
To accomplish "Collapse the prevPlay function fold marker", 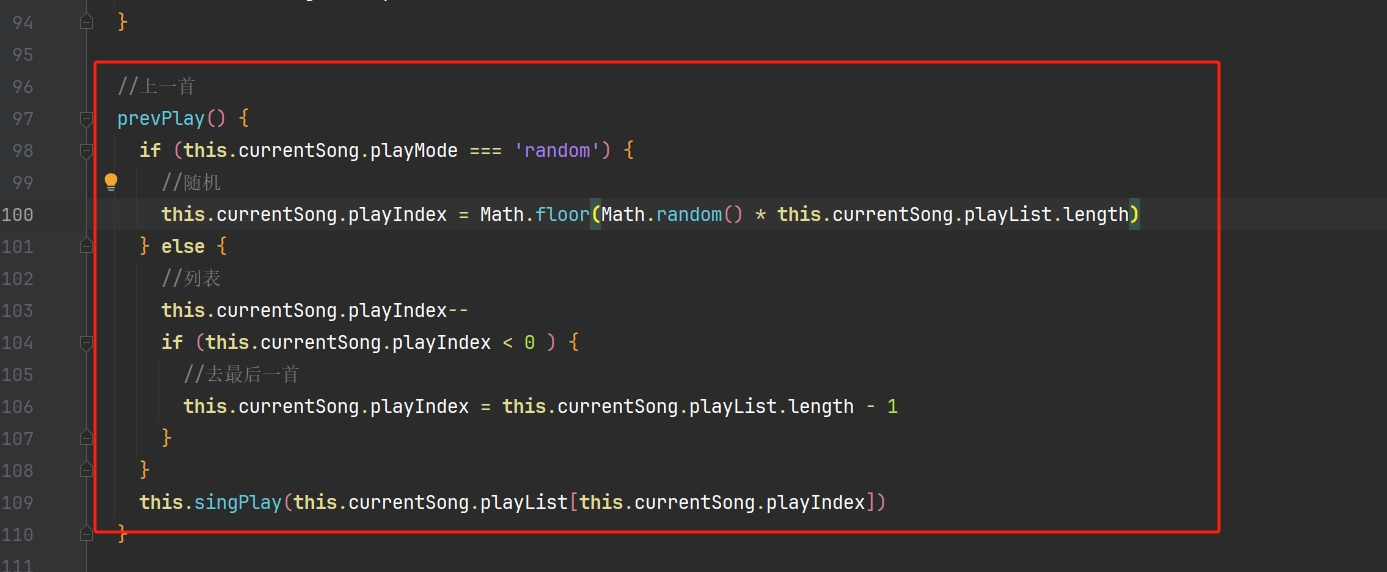I will [87, 119].
